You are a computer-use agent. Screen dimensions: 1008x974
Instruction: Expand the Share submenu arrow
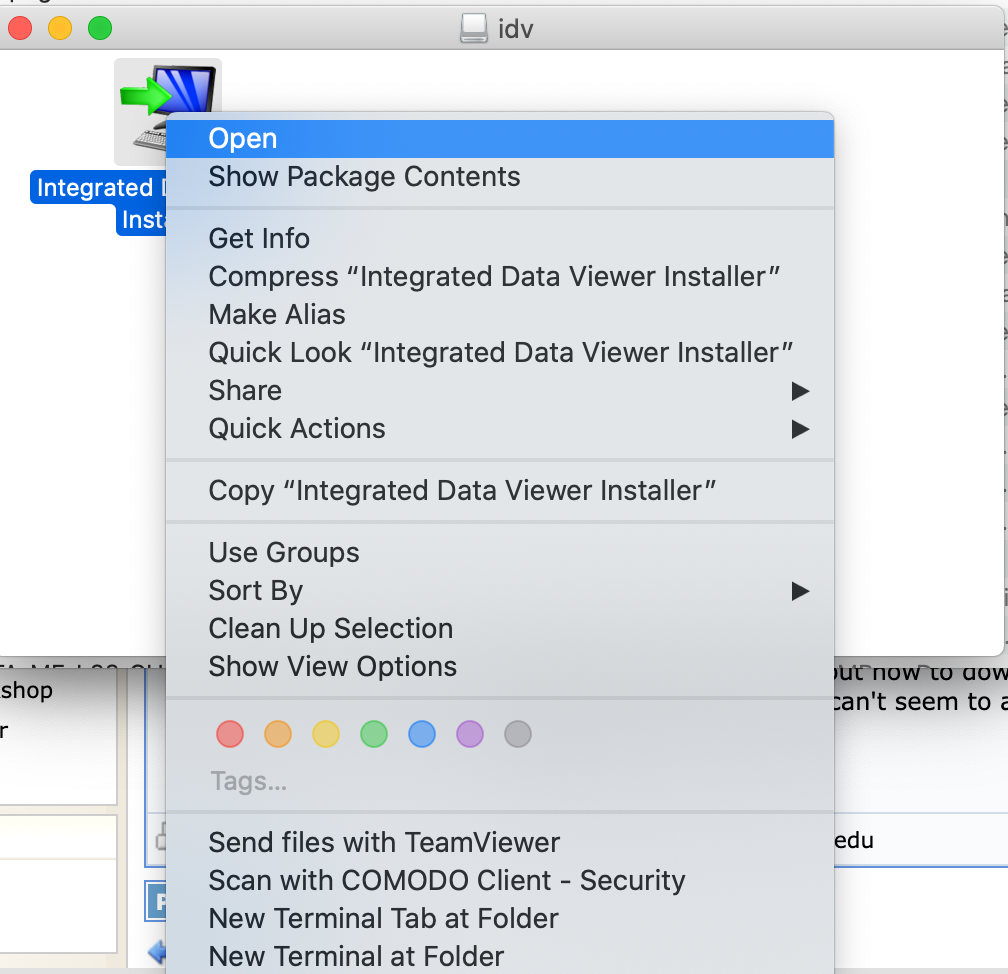(x=799, y=391)
